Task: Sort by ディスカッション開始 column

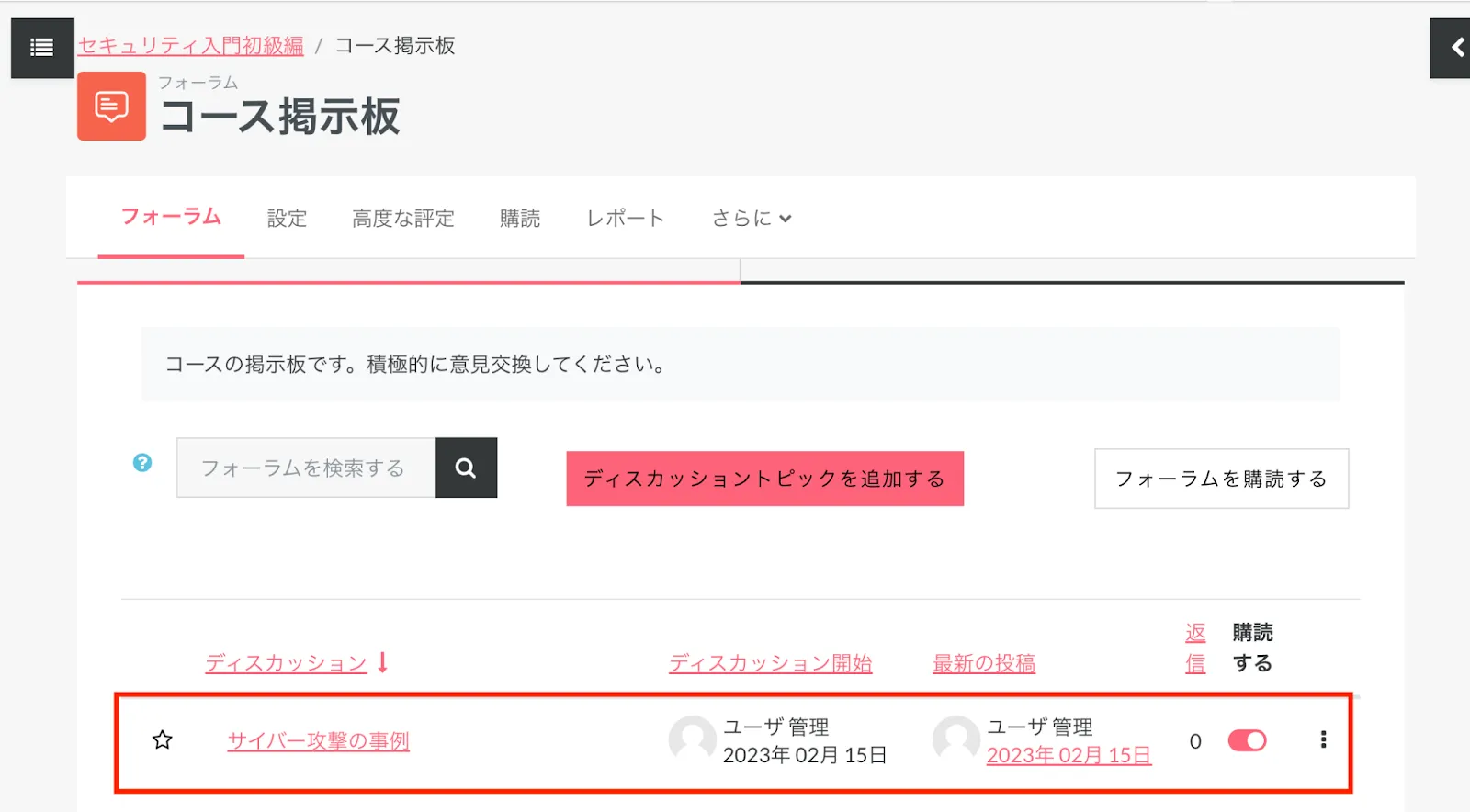Action: (770, 663)
